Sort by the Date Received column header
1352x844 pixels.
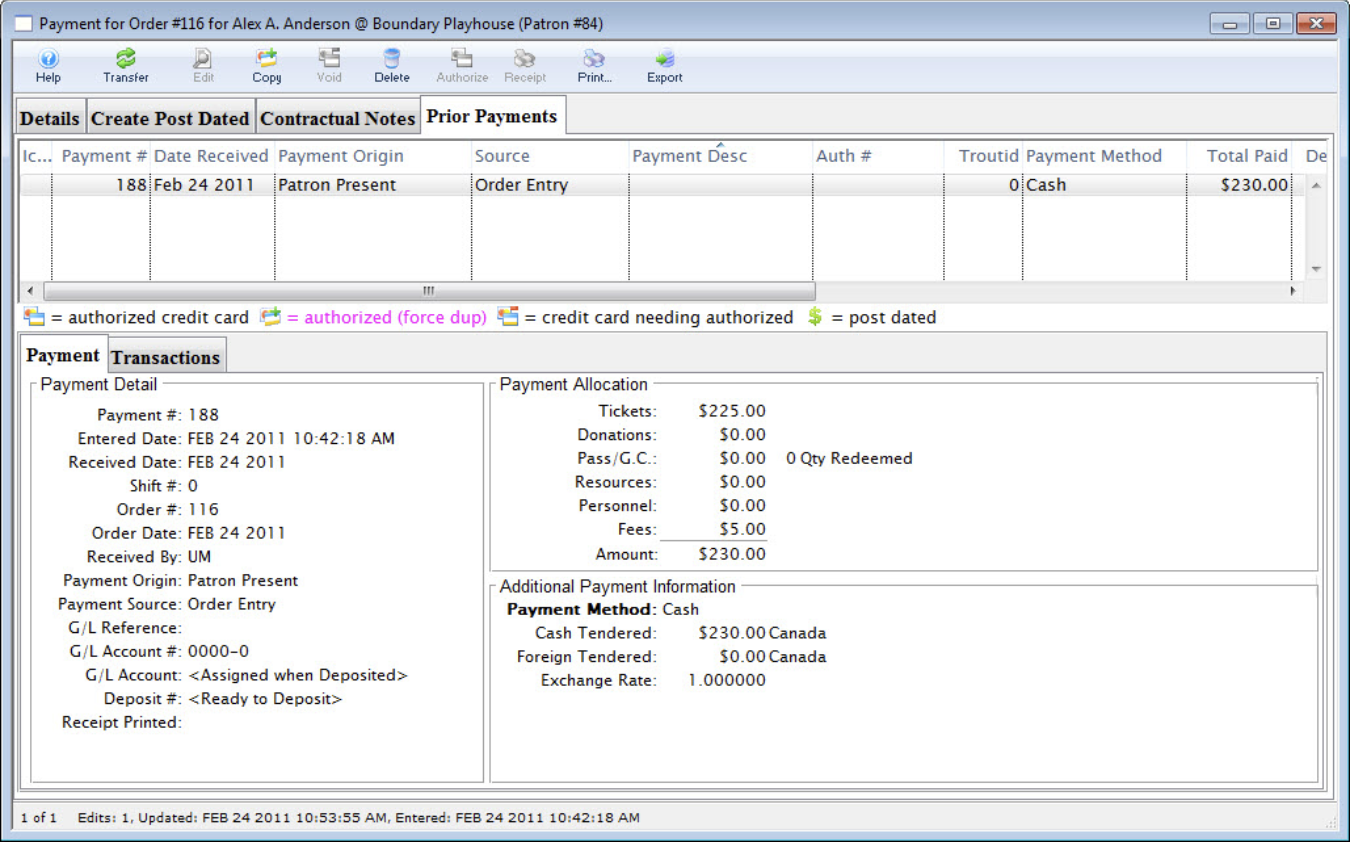(x=212, y=156)
